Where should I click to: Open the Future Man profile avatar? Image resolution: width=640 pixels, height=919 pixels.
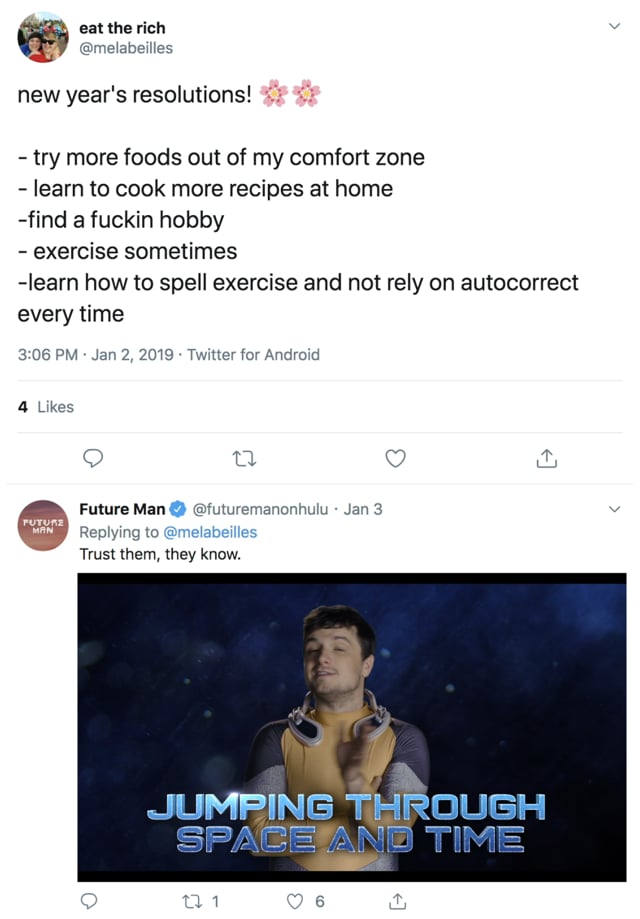43,524
